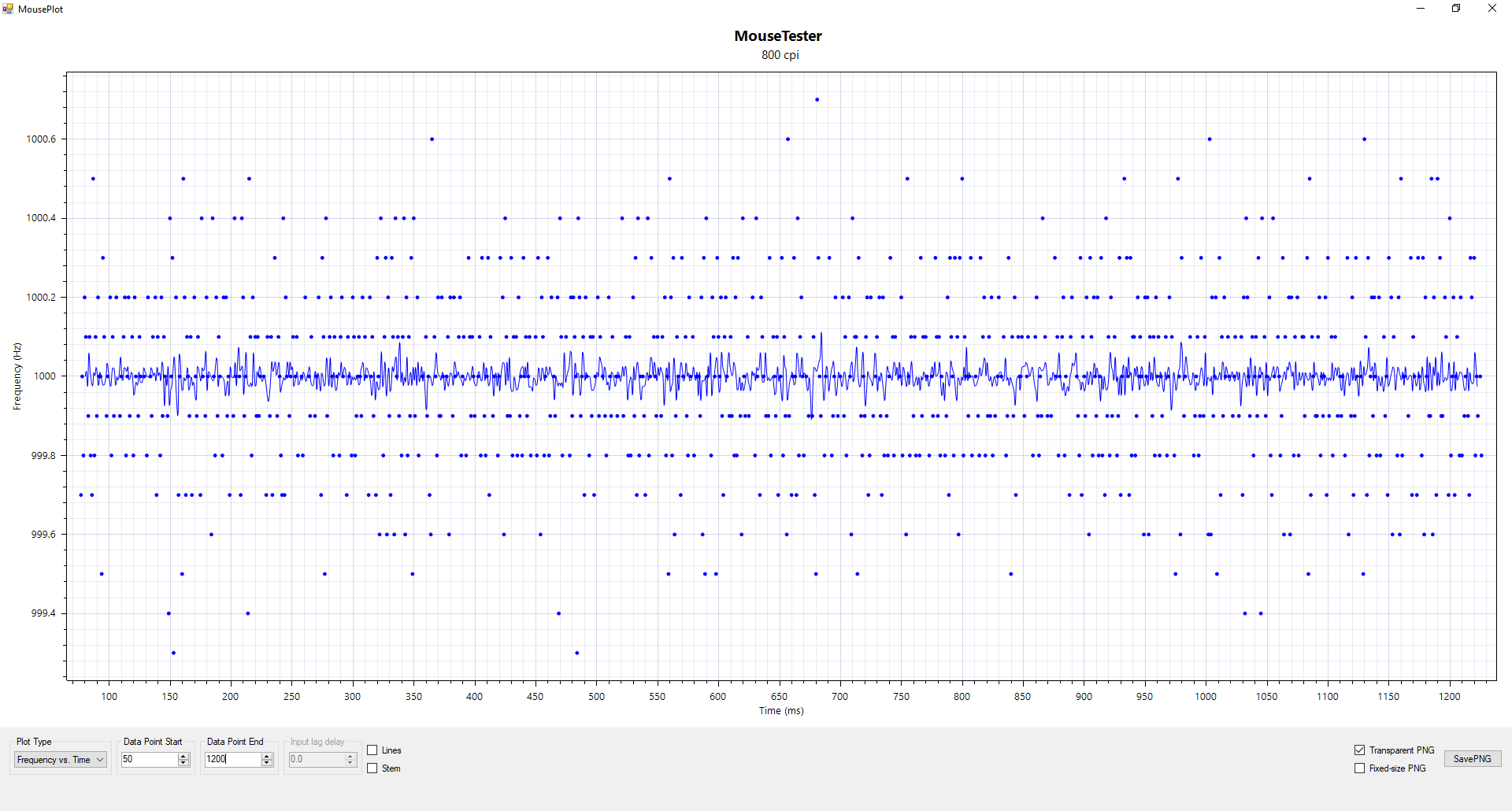The width and height of the screenshot is (1512, 811).
Task: Decrement Data Point End using down arrow
Action: click(x=267, y=763)
